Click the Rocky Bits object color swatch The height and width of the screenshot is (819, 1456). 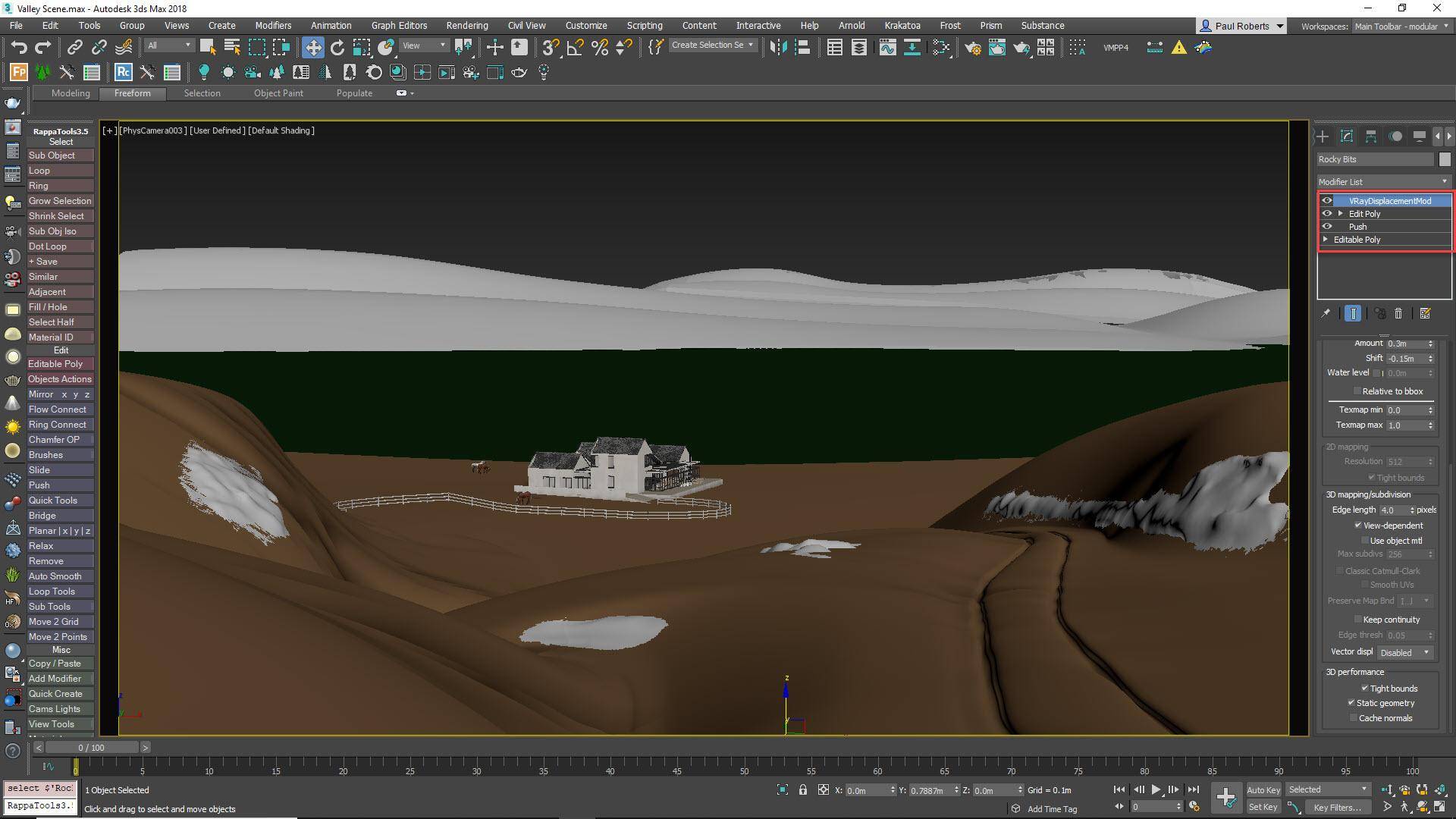coord(1445,159)
